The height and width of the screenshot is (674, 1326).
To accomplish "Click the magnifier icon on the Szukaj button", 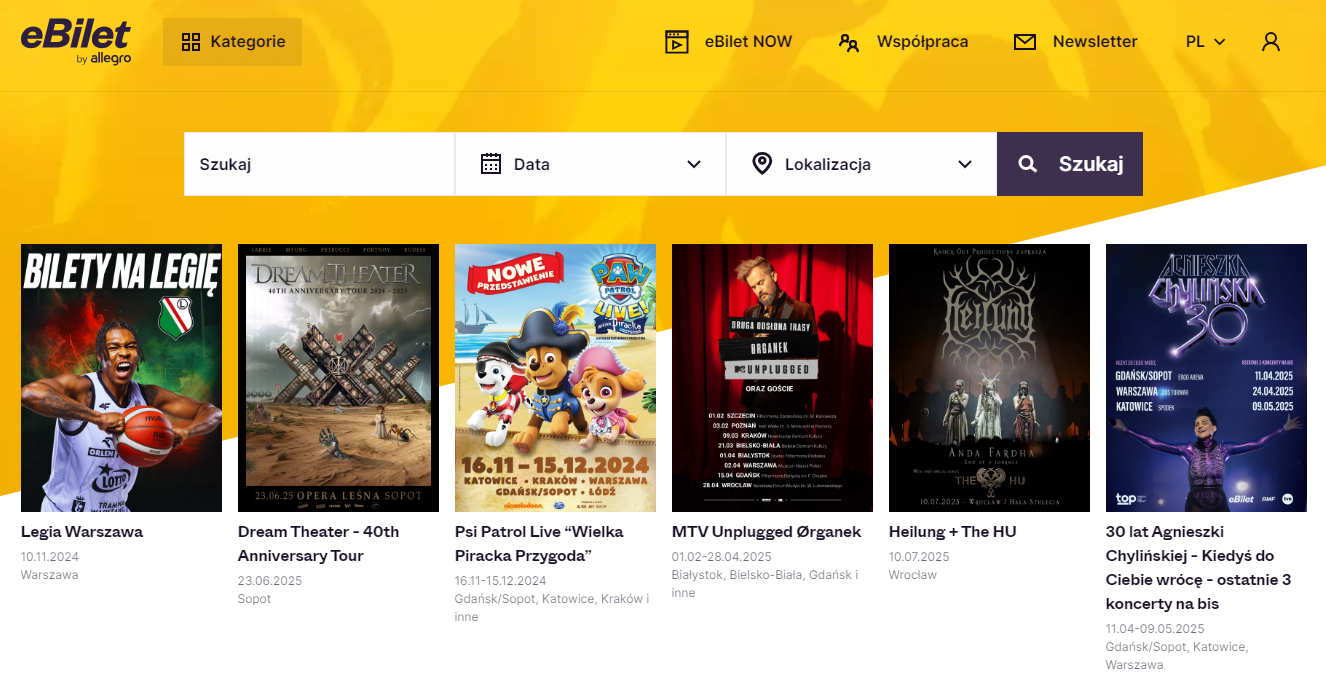I will point(1028,164).
